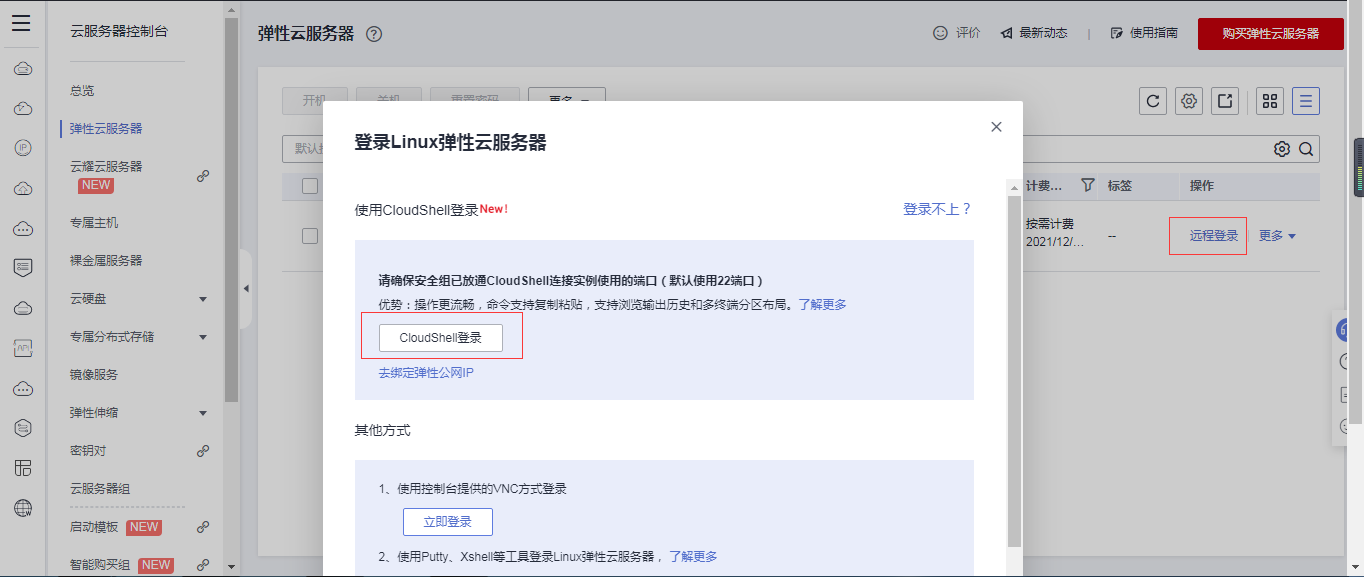Open list settings gear in toolbar
The width and height of the screenshot is (1364, 577).
pyautogui.click(x=1189, y=101)
